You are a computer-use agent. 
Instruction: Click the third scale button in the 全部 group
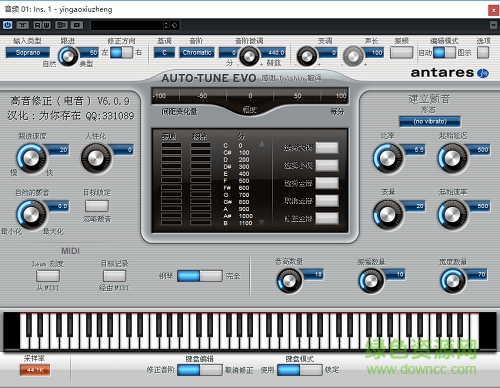pos(327,183)
